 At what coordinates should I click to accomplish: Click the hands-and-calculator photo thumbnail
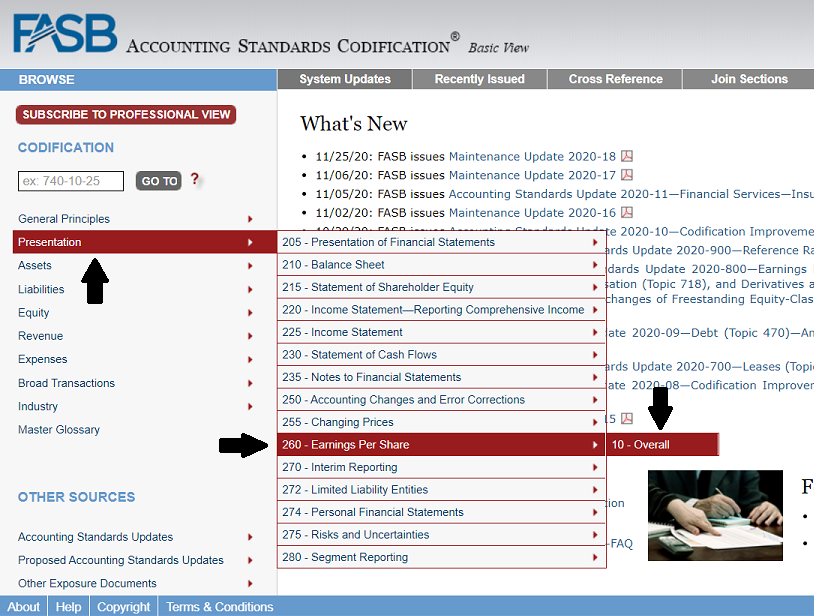[x=715, y=515]
